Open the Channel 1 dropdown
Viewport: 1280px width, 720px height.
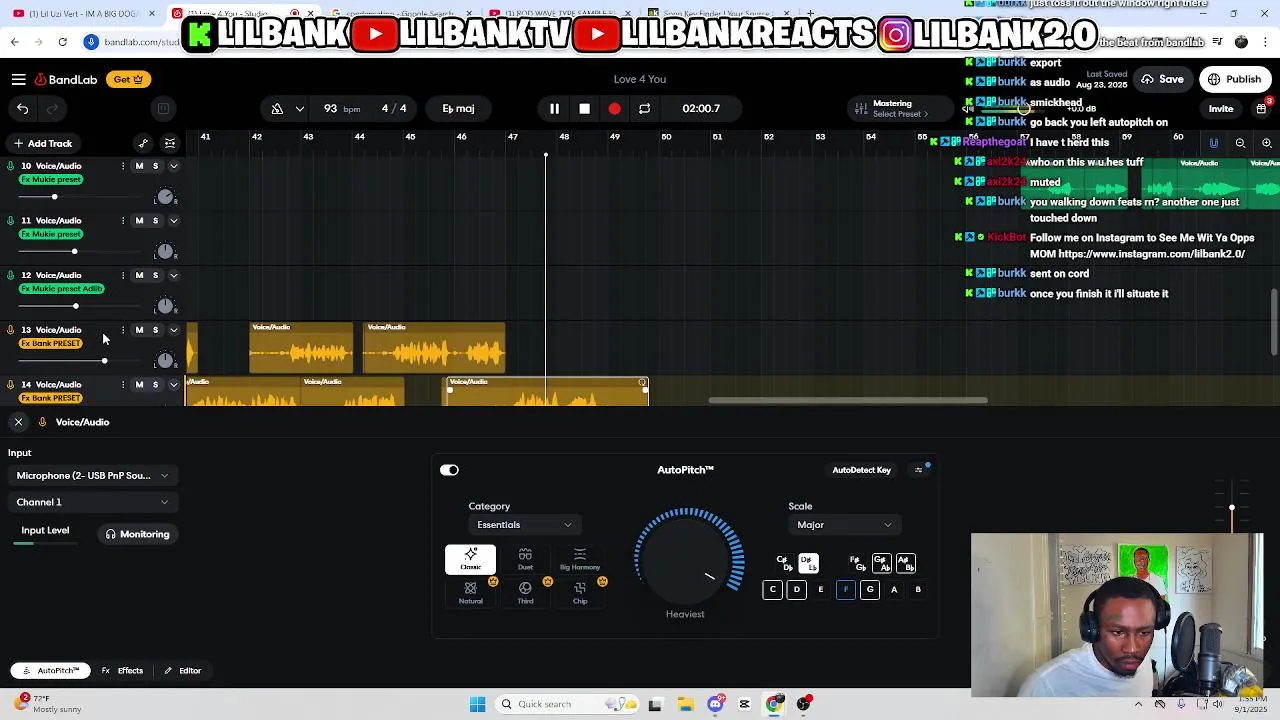tap(92, 502)
